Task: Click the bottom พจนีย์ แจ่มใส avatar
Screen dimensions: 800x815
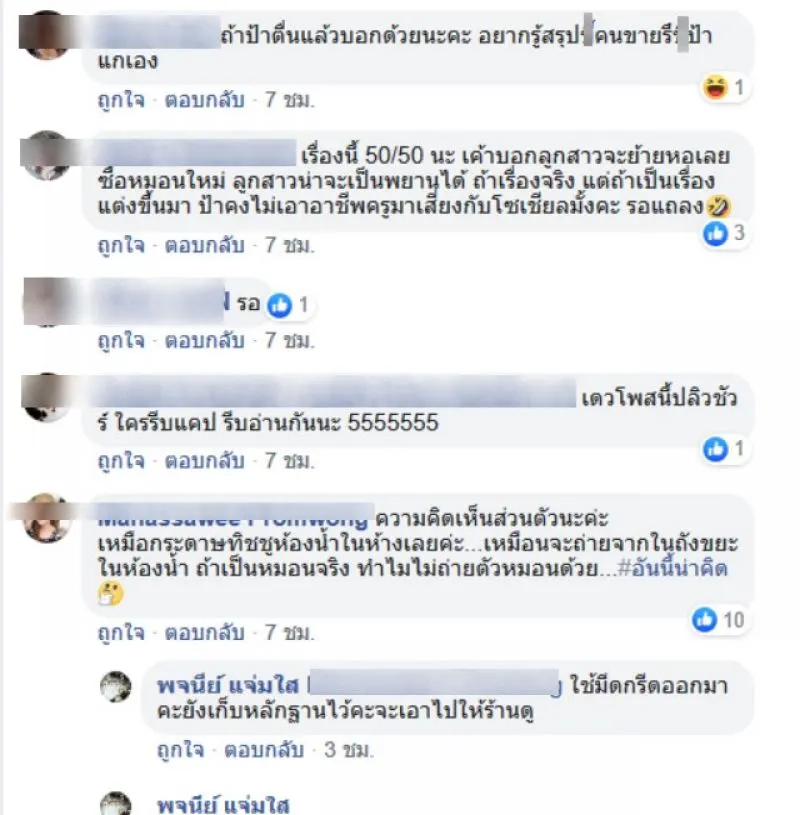Action: (115, 804)
